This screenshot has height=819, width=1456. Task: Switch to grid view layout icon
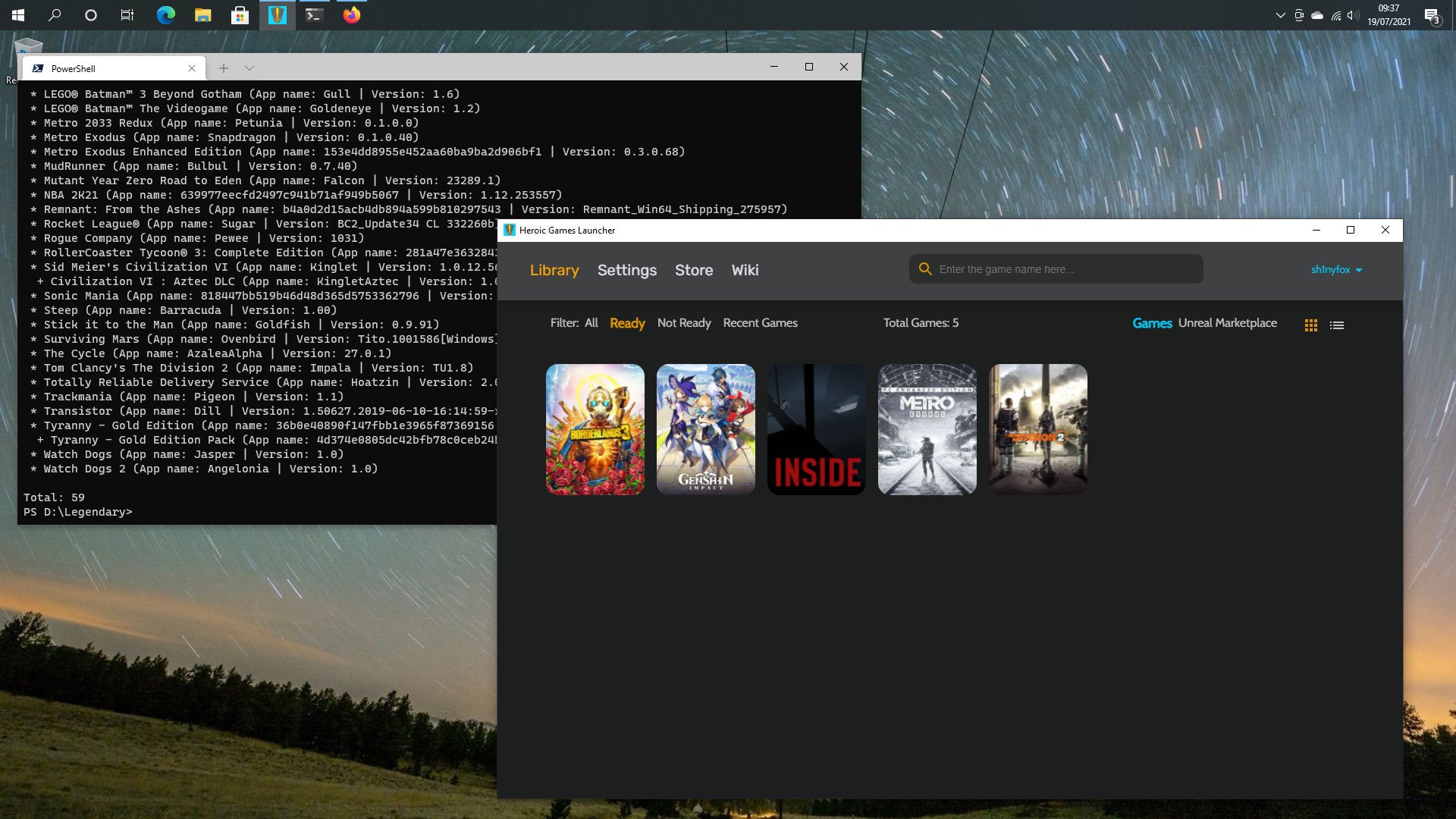pyautogui.click(x=1310, y=325)
